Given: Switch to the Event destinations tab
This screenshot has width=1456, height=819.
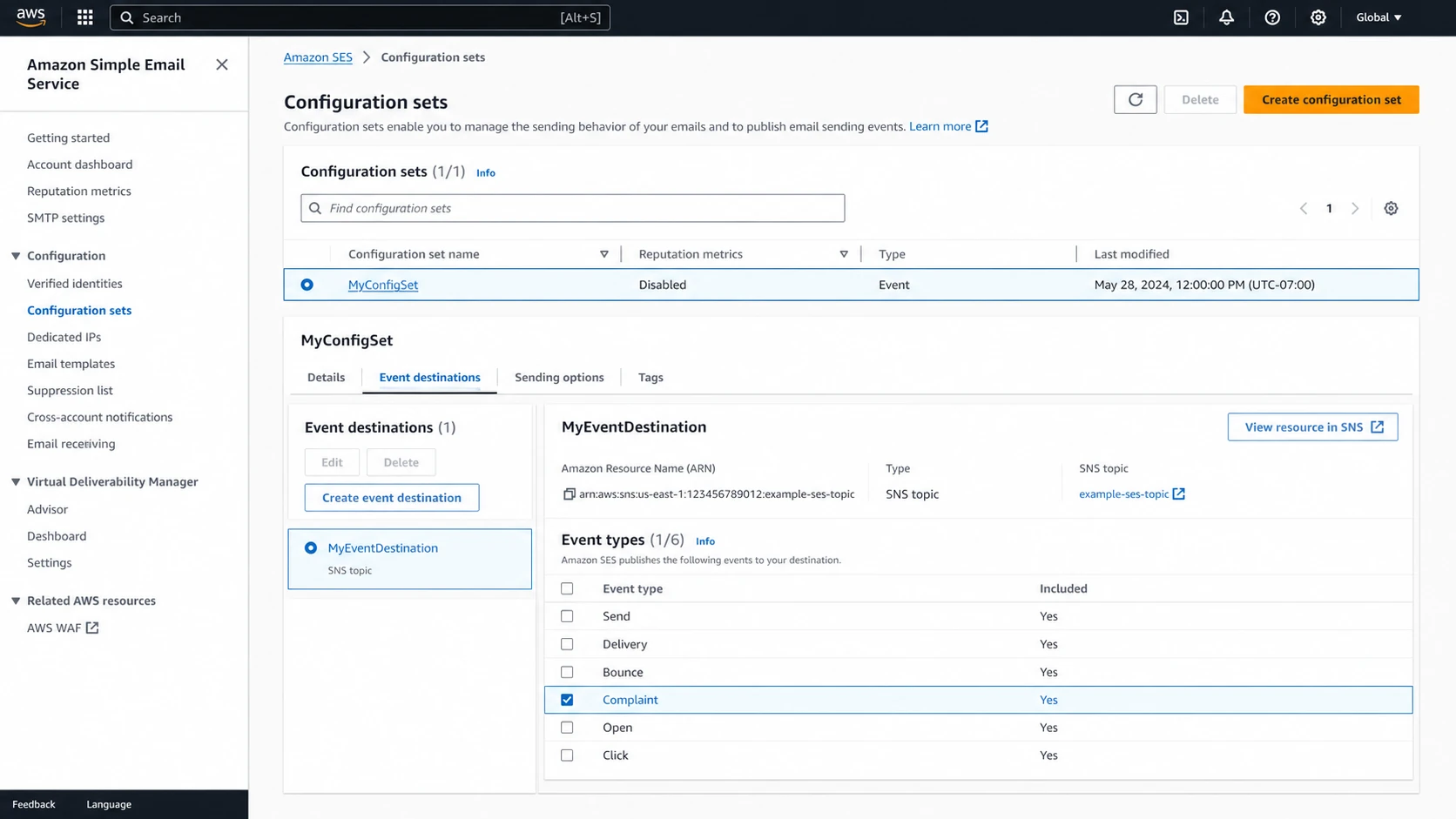Looking at the screenshot, I should pyautogui.click(x=429, y=377).
